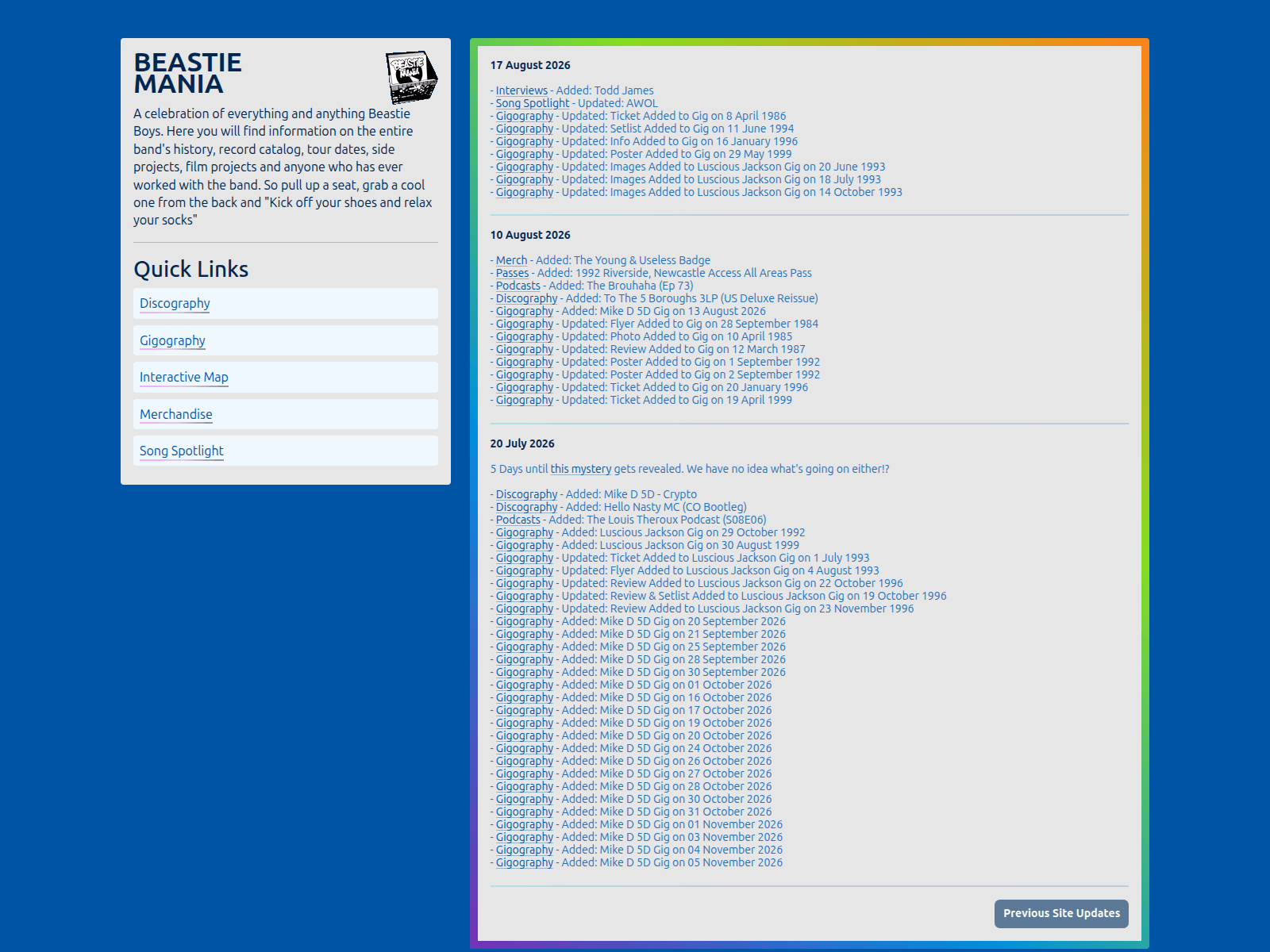Open Gigography link for 26 October 2026 gig
1270x952 pixels.
pyautogui.click(x=525, y=761)
